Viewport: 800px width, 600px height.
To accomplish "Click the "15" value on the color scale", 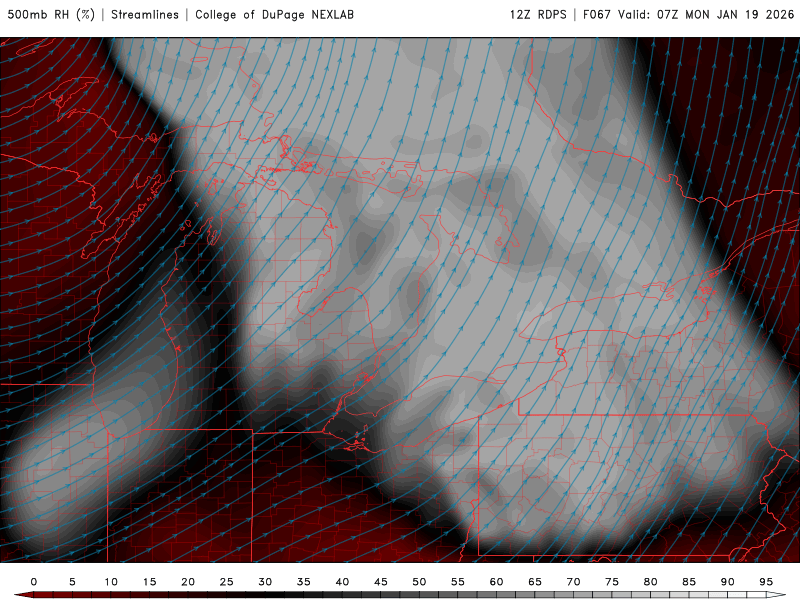I will [x=149, y=582].
